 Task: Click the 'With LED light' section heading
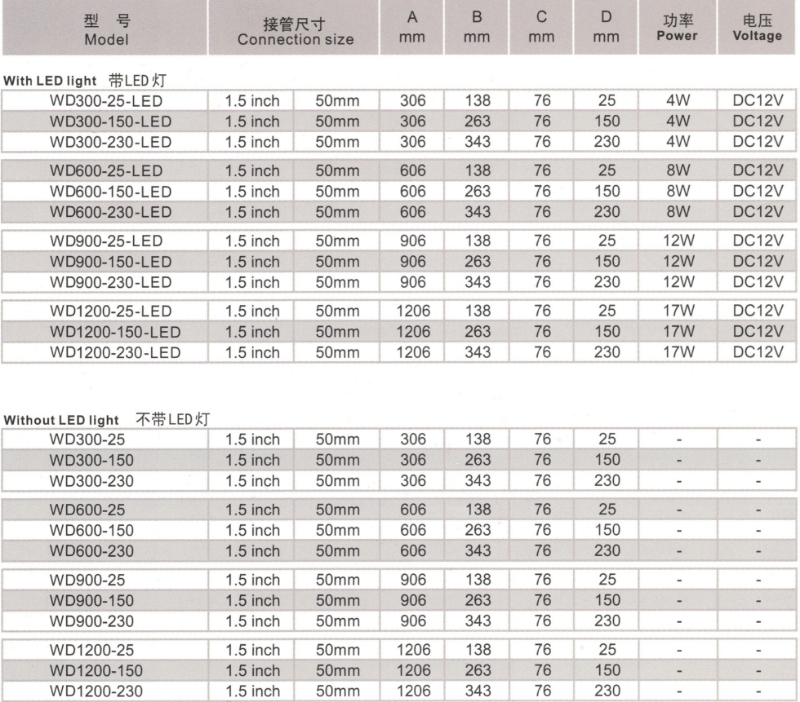[85, 81]
